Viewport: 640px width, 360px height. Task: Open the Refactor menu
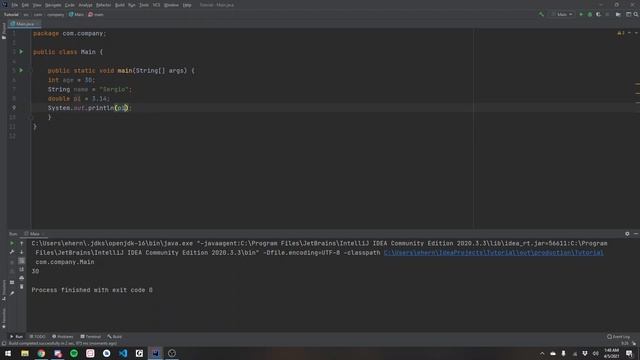[x=103, y=5]
